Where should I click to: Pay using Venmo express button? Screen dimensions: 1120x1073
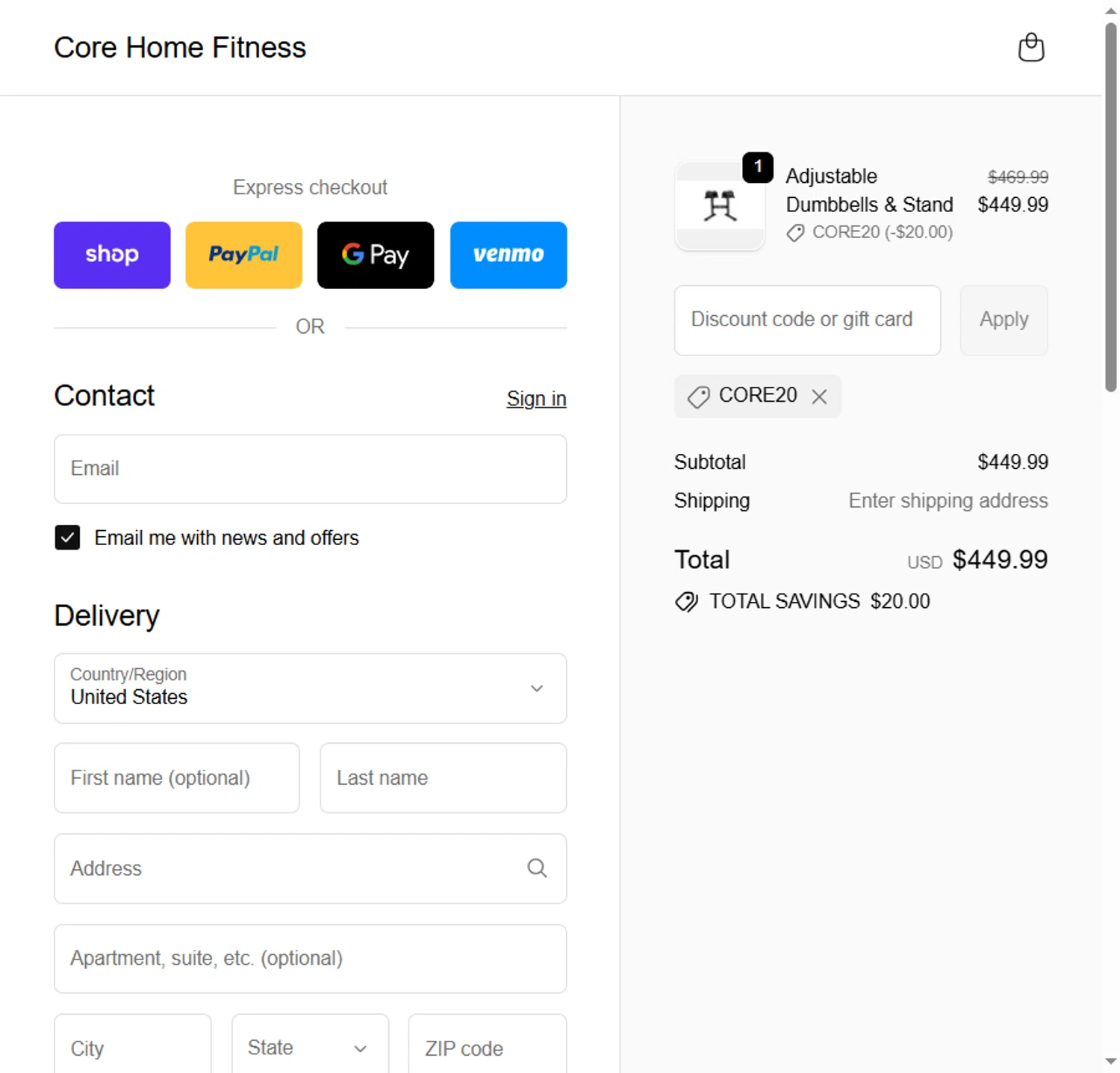[x=508, y=255]
